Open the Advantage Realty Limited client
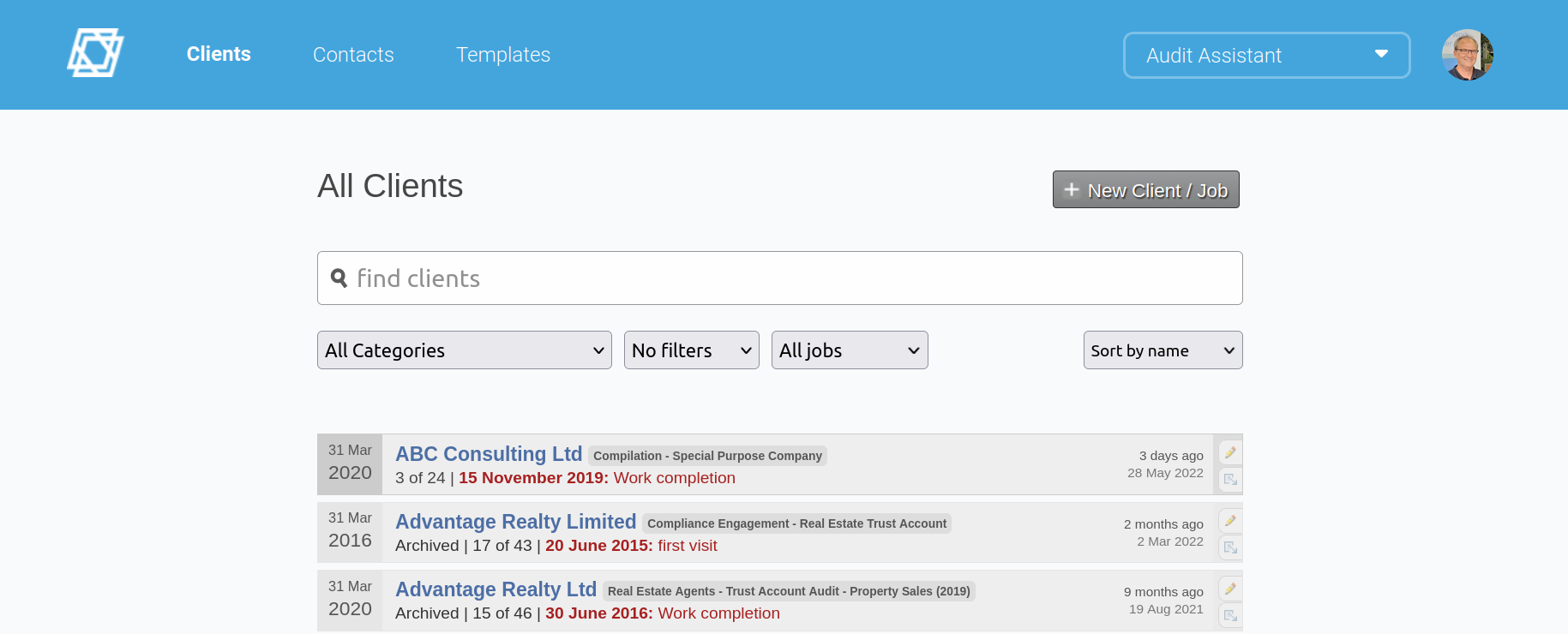 tap(515, 522)
